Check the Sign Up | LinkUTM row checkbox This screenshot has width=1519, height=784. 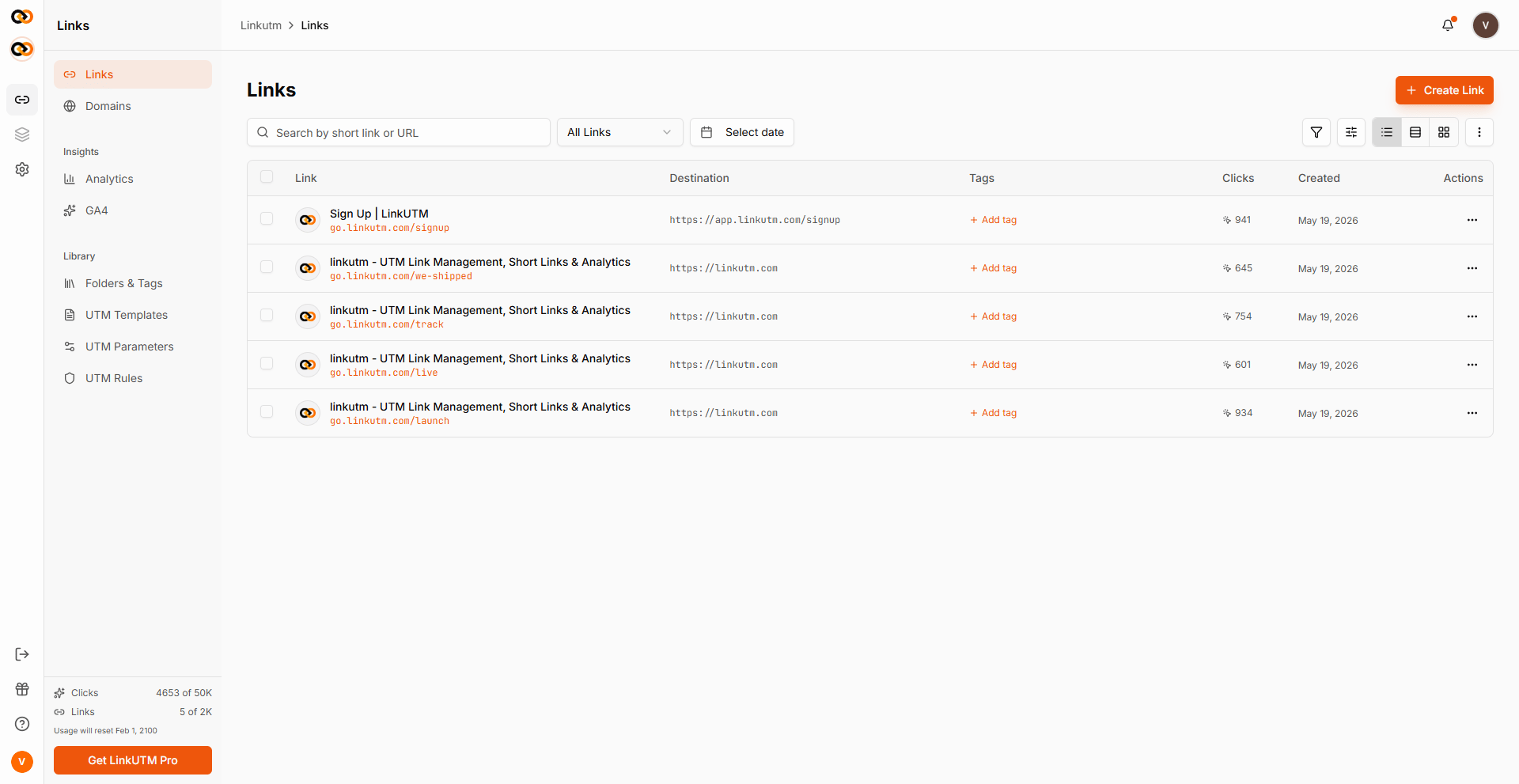click(x=267, y=218)
